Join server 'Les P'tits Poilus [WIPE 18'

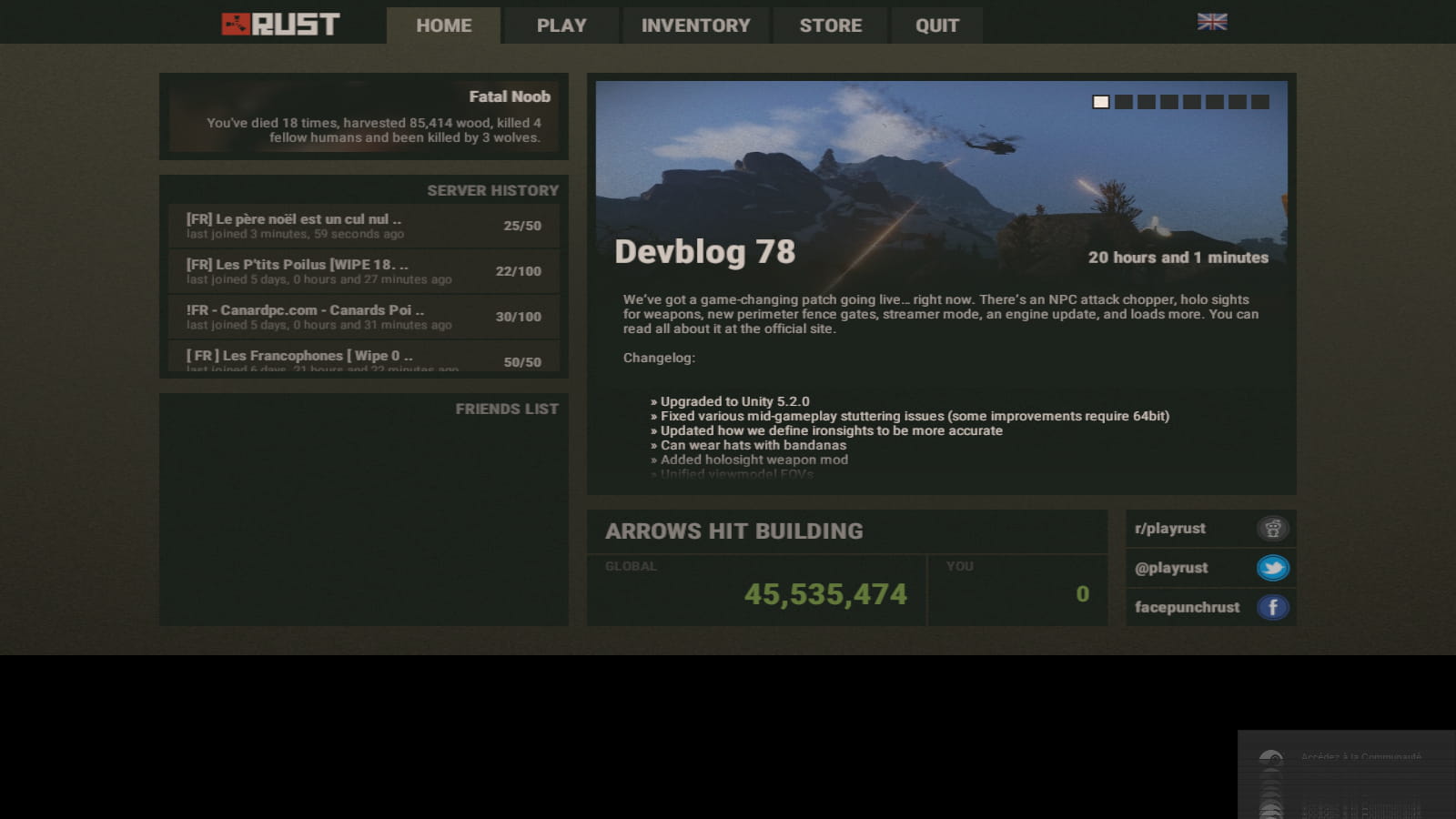[x=364, y=271]
